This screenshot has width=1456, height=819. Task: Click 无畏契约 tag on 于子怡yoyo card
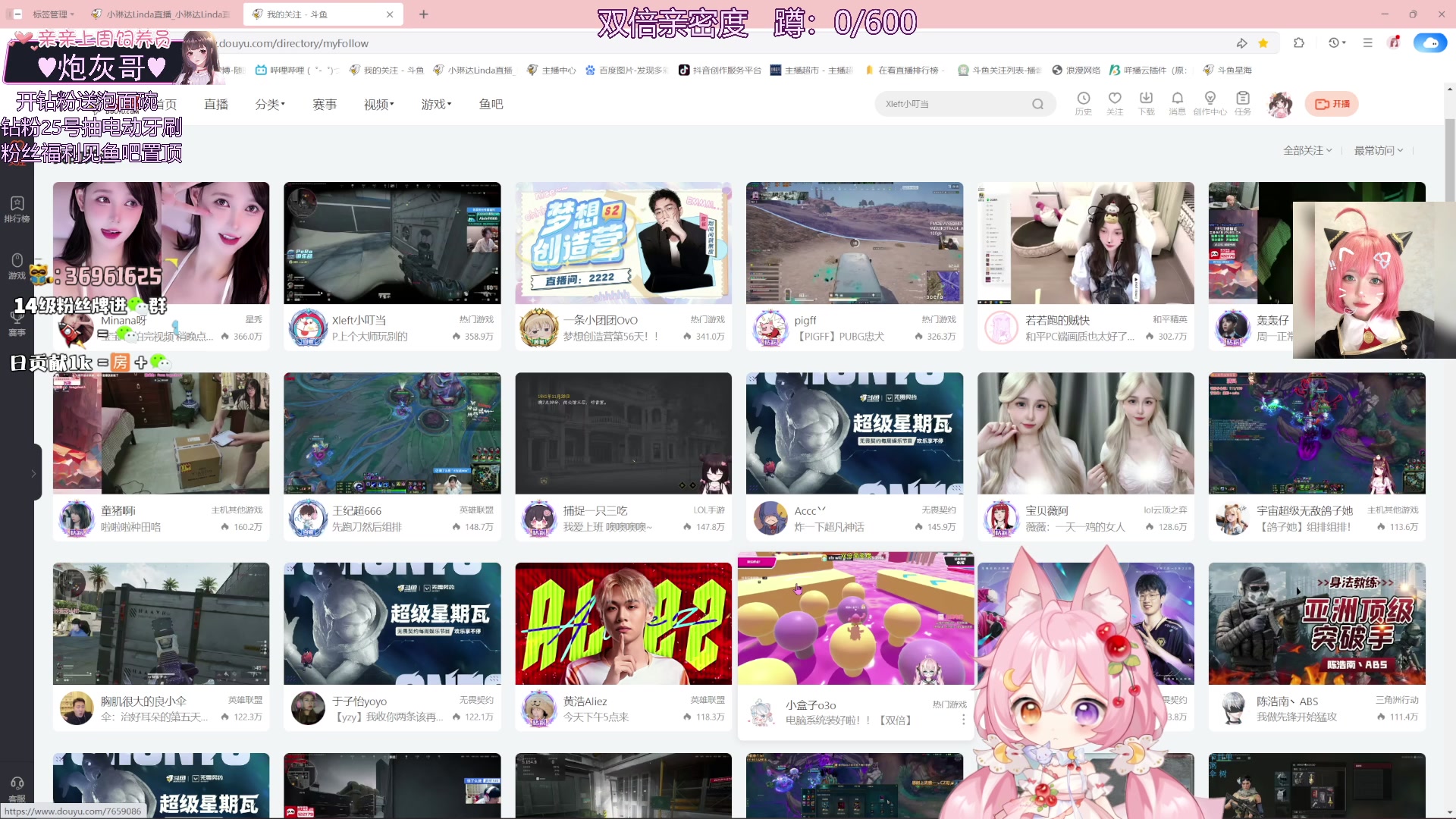coord(476,700)
